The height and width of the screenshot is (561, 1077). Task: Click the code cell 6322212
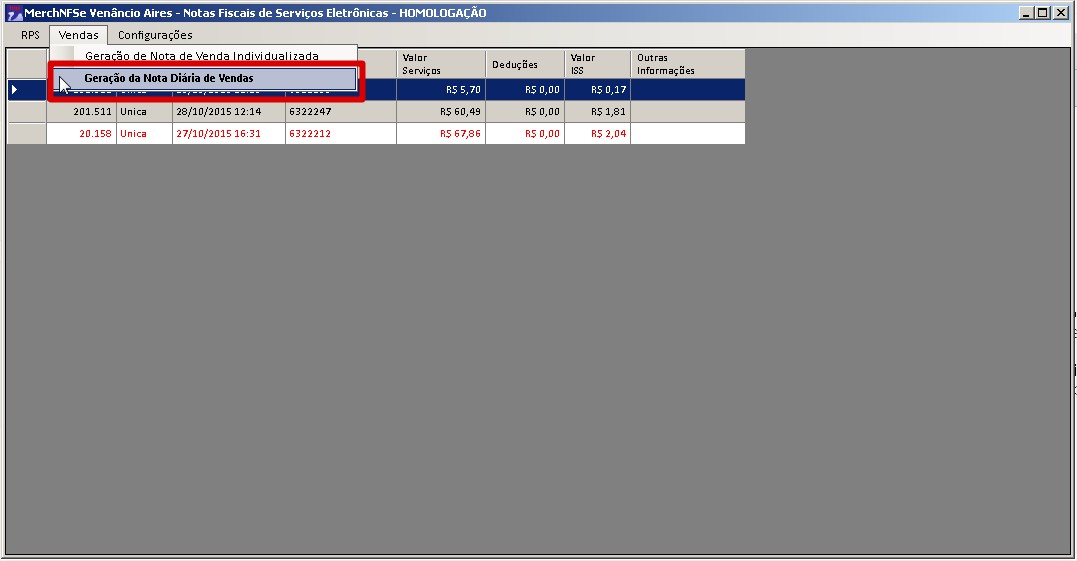339,134
